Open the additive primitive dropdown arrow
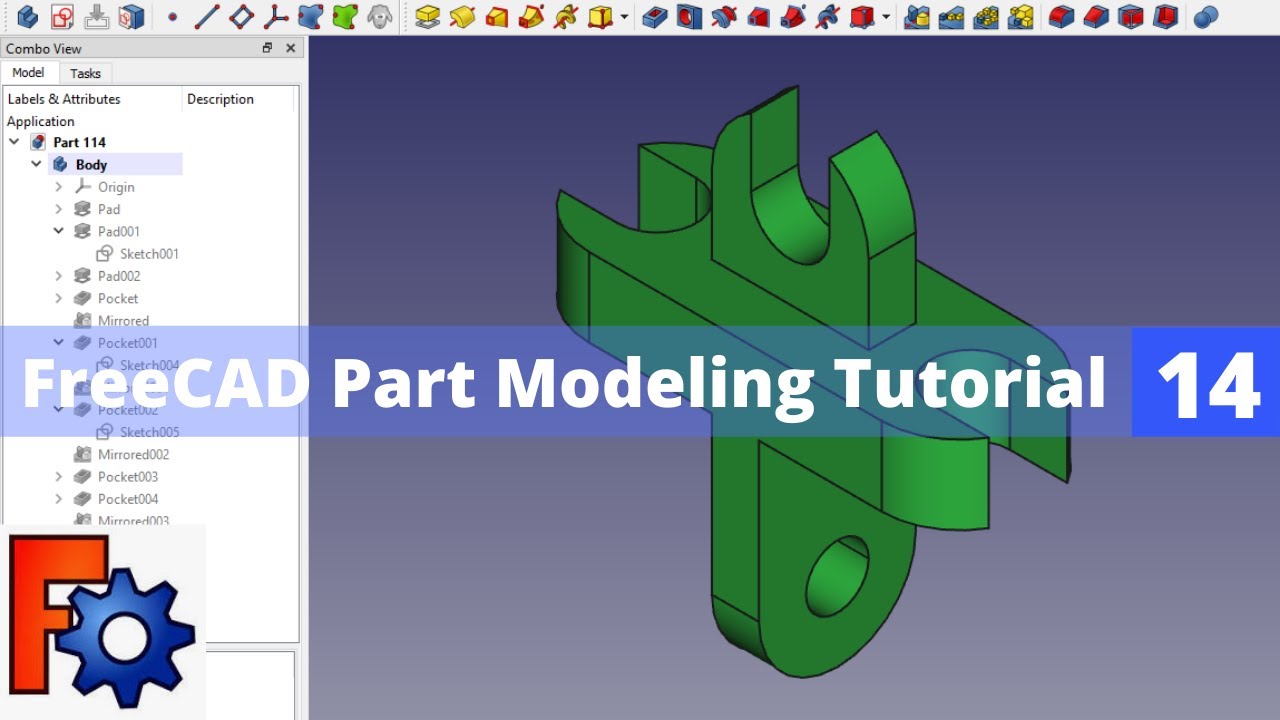The height and width of the screenshot is (720, 1280). click(x=624, y=17)
